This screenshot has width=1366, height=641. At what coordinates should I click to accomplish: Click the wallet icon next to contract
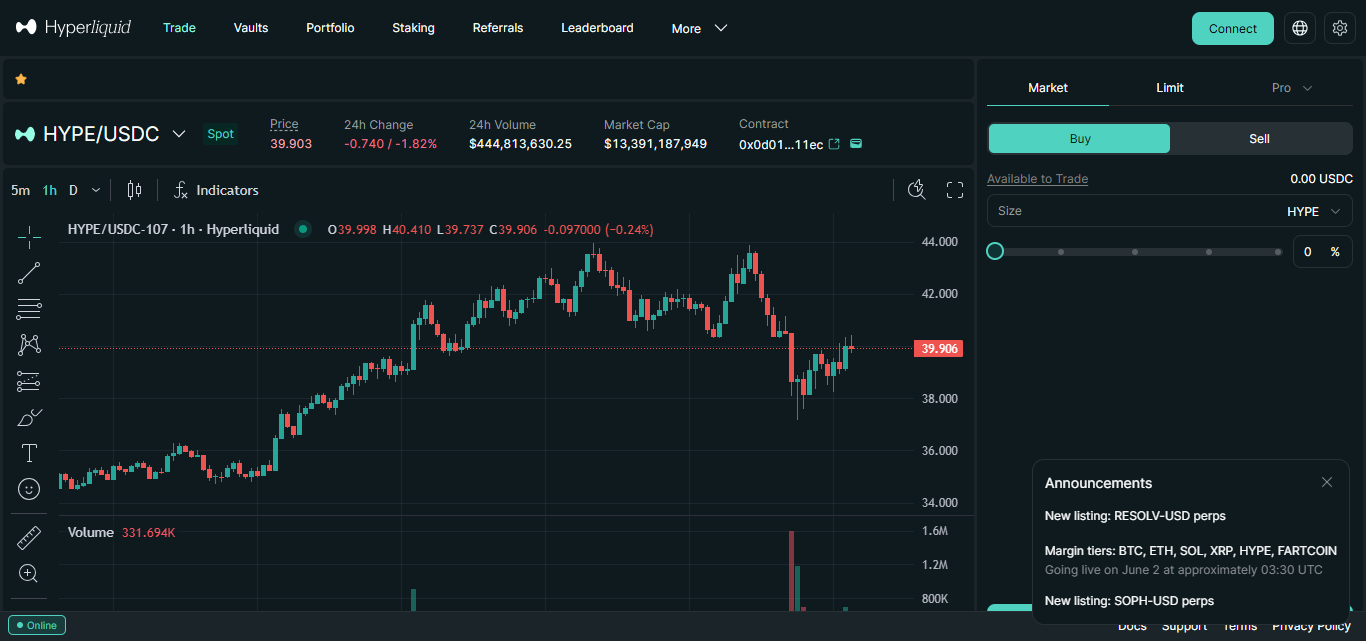click(856, 144)
